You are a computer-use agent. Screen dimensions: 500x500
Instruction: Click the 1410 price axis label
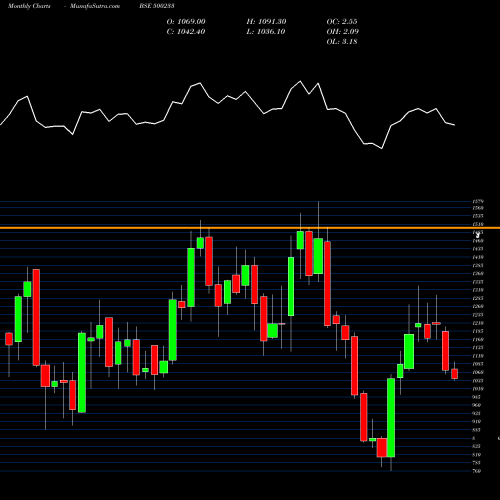pos(478,257)
